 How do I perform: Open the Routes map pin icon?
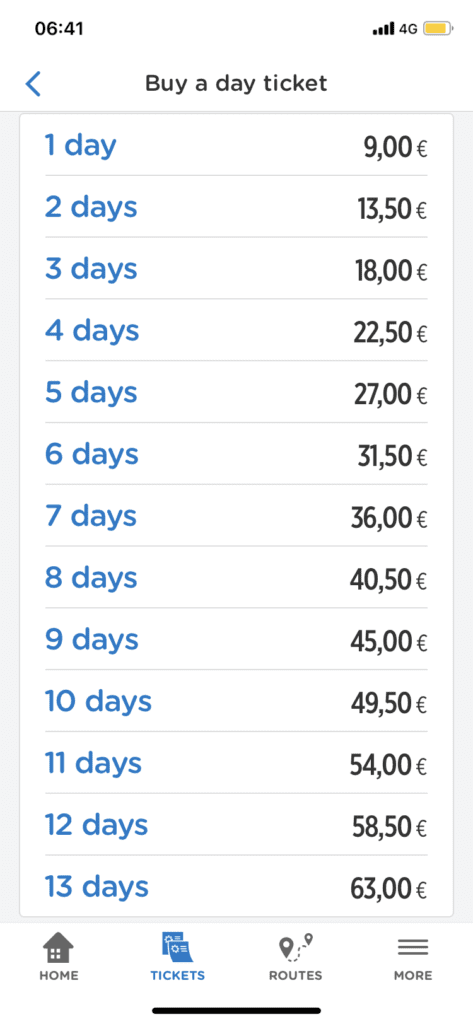[295, 948]
